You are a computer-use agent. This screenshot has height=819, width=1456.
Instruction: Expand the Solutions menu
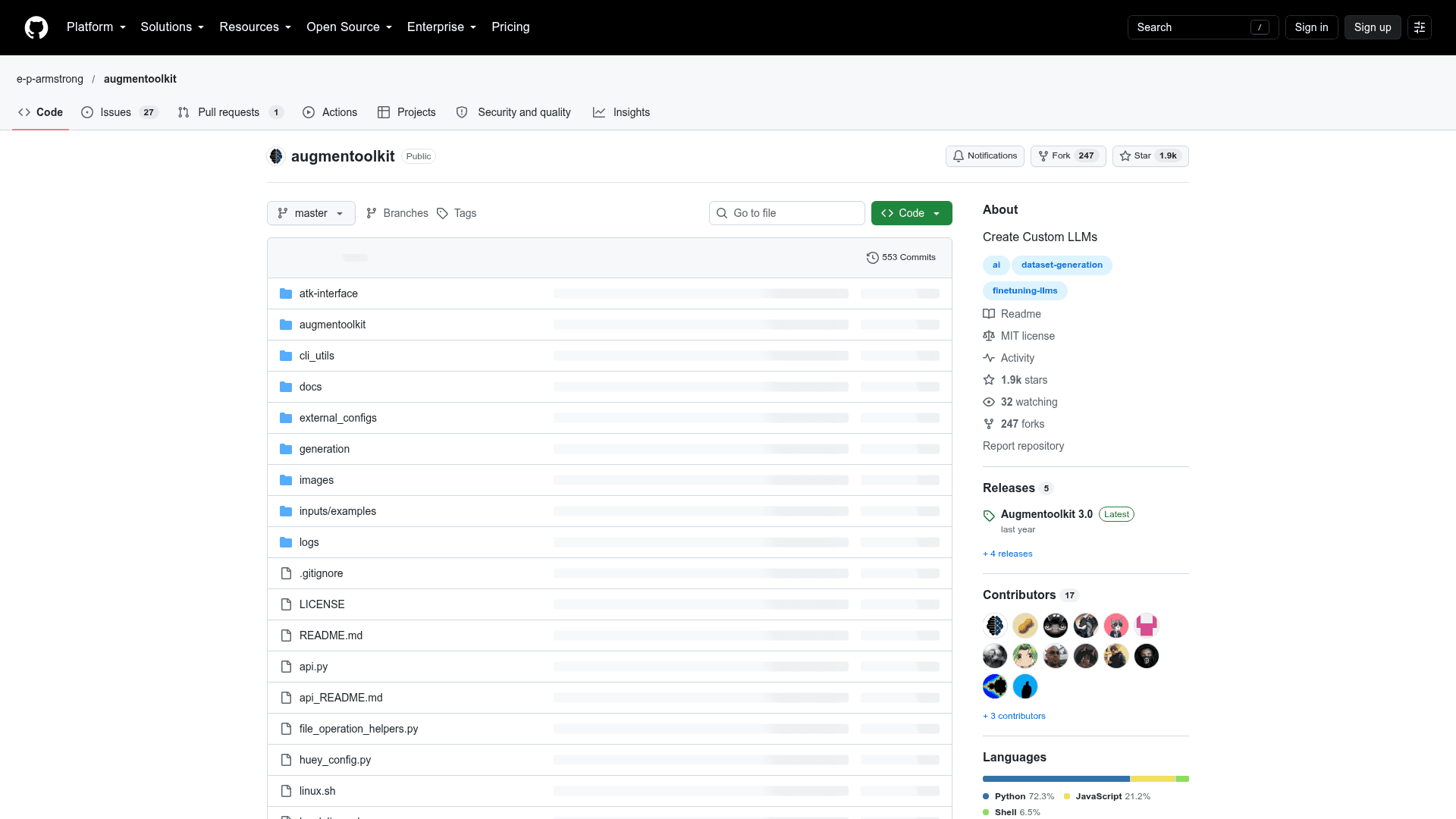pos(172,27)
